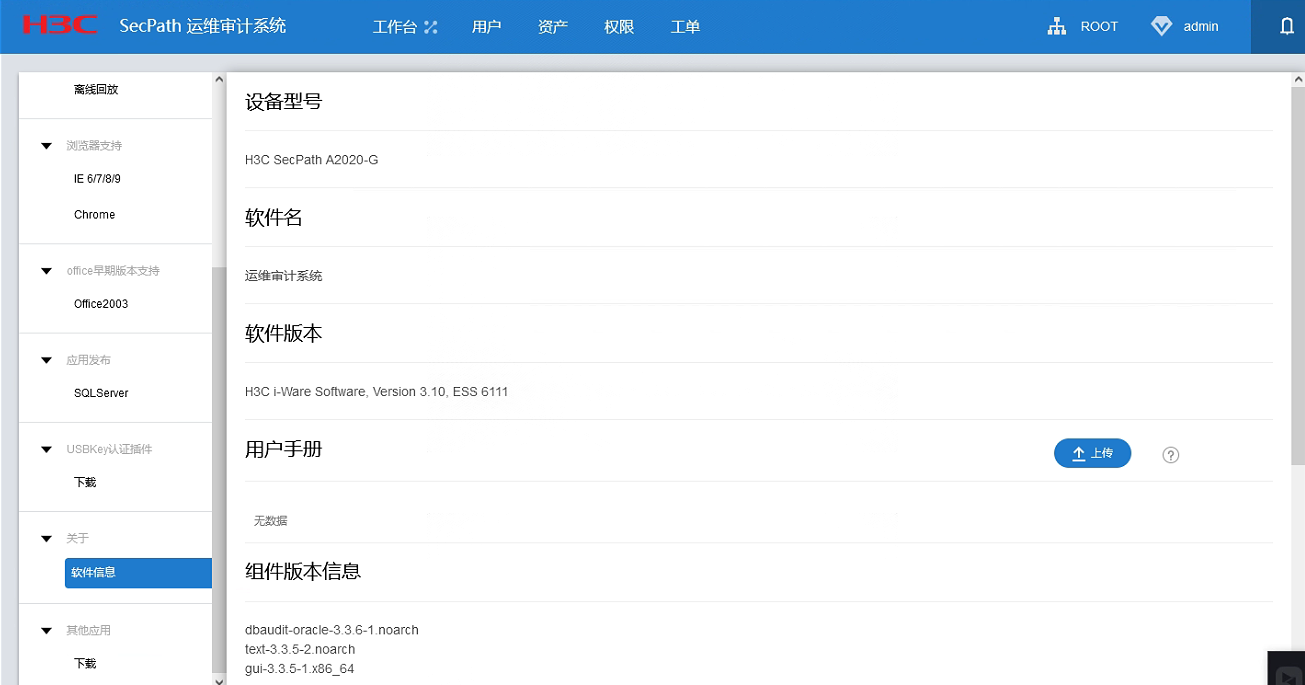Select 下载 under 其他应用
Screen dimensions: 1305x685
85,663
